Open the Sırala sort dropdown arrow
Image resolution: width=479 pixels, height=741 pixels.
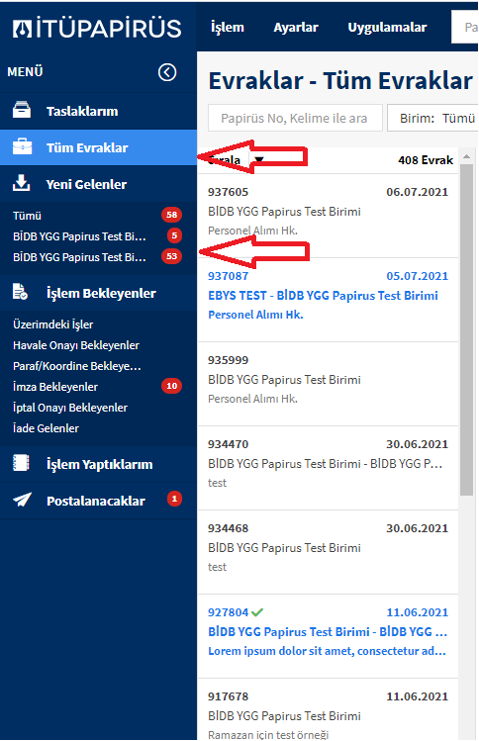click(259, 160)
